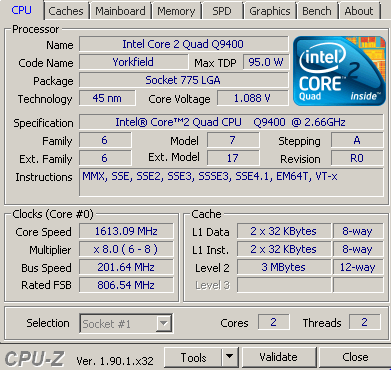Switch to the CPU tab
Viewport: 391px width, 370px height.
point(22,10)
